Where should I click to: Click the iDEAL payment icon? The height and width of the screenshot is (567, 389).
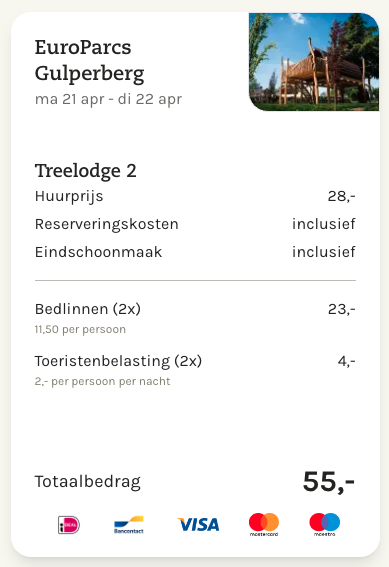[x=69, y=525]
